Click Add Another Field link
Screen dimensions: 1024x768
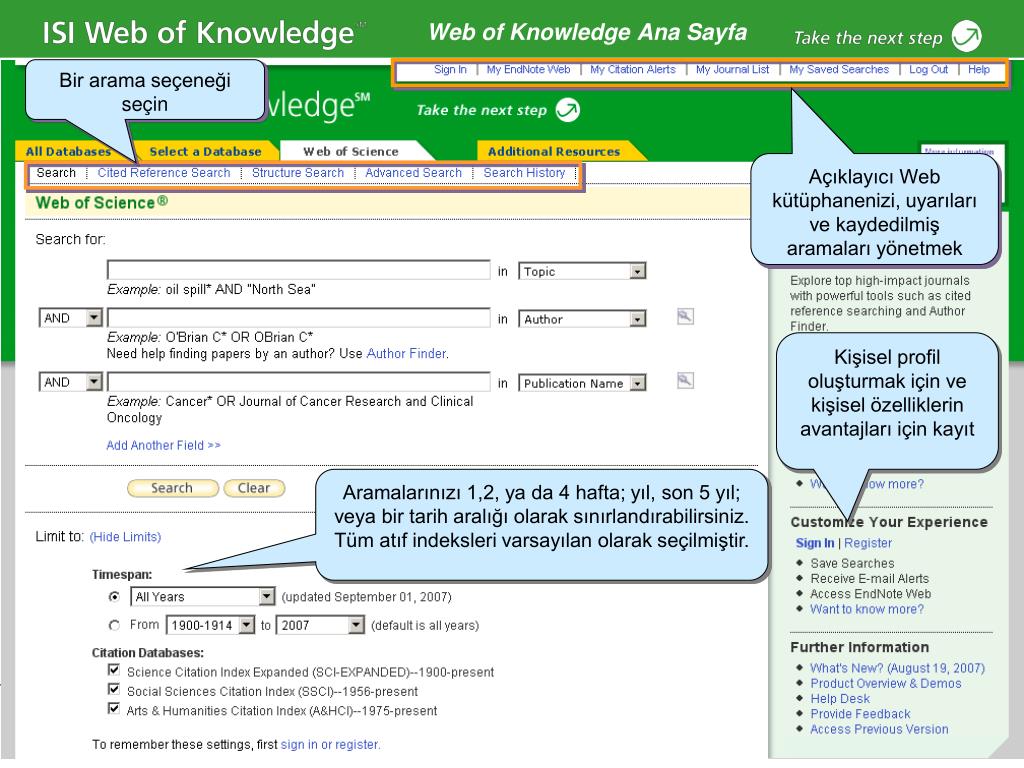[163, 445]
